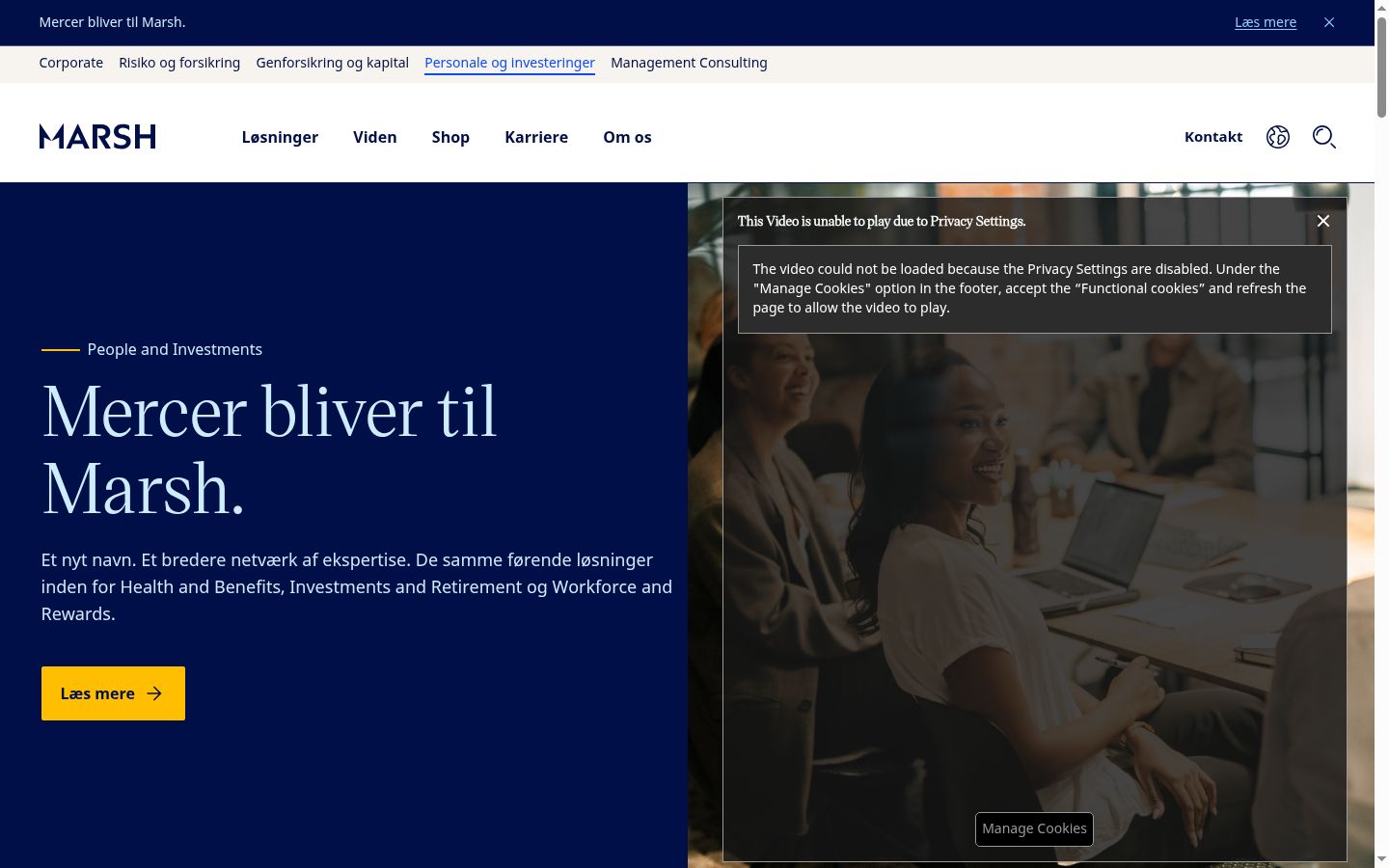Open the globe language selector icon
The width and height of the screenshot is (1389, 868).
(x=1278, y=137)
